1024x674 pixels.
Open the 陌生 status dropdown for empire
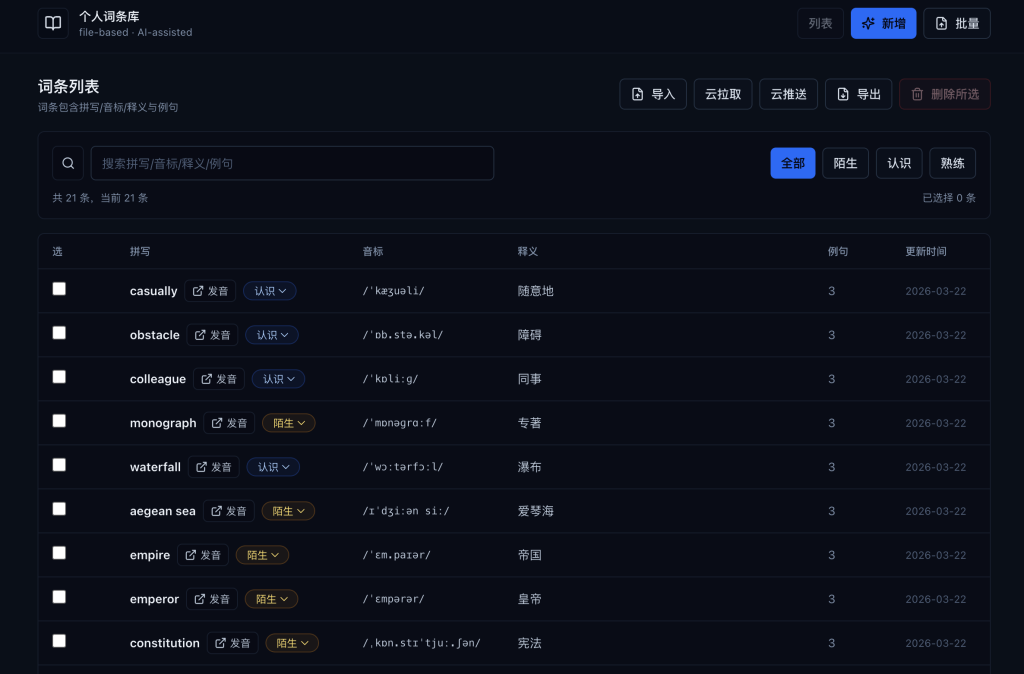[262, 555]
